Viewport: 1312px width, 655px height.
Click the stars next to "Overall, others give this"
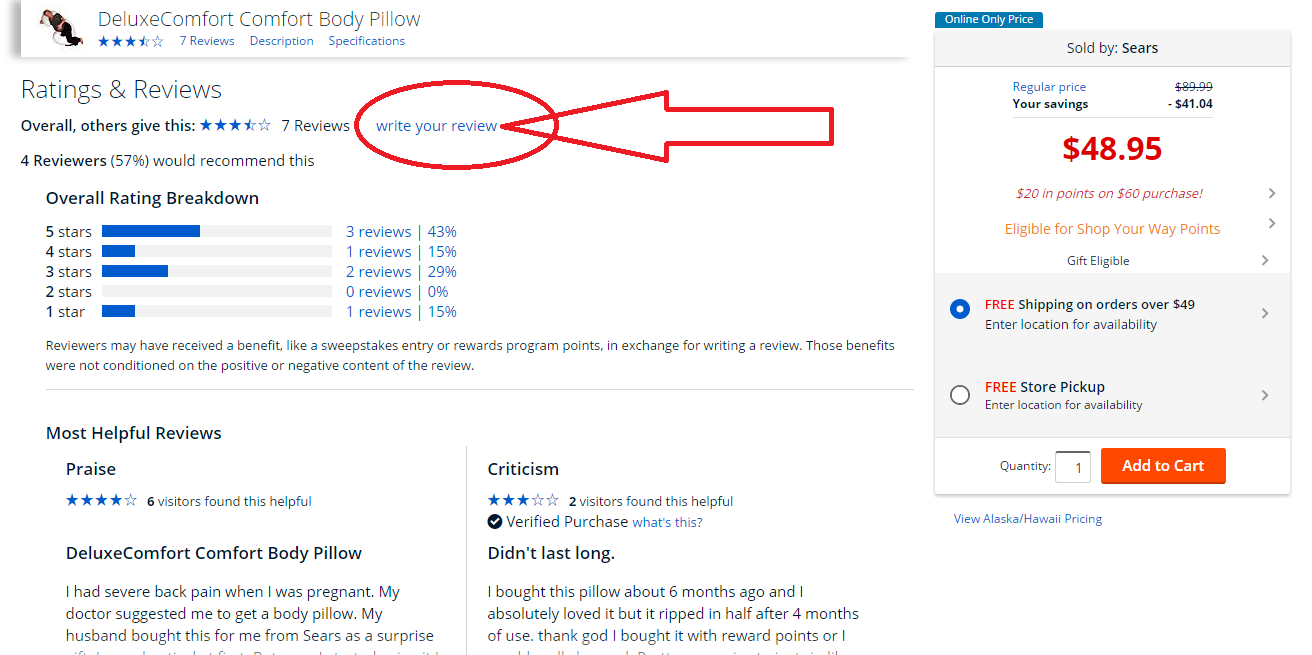point(235,125)
